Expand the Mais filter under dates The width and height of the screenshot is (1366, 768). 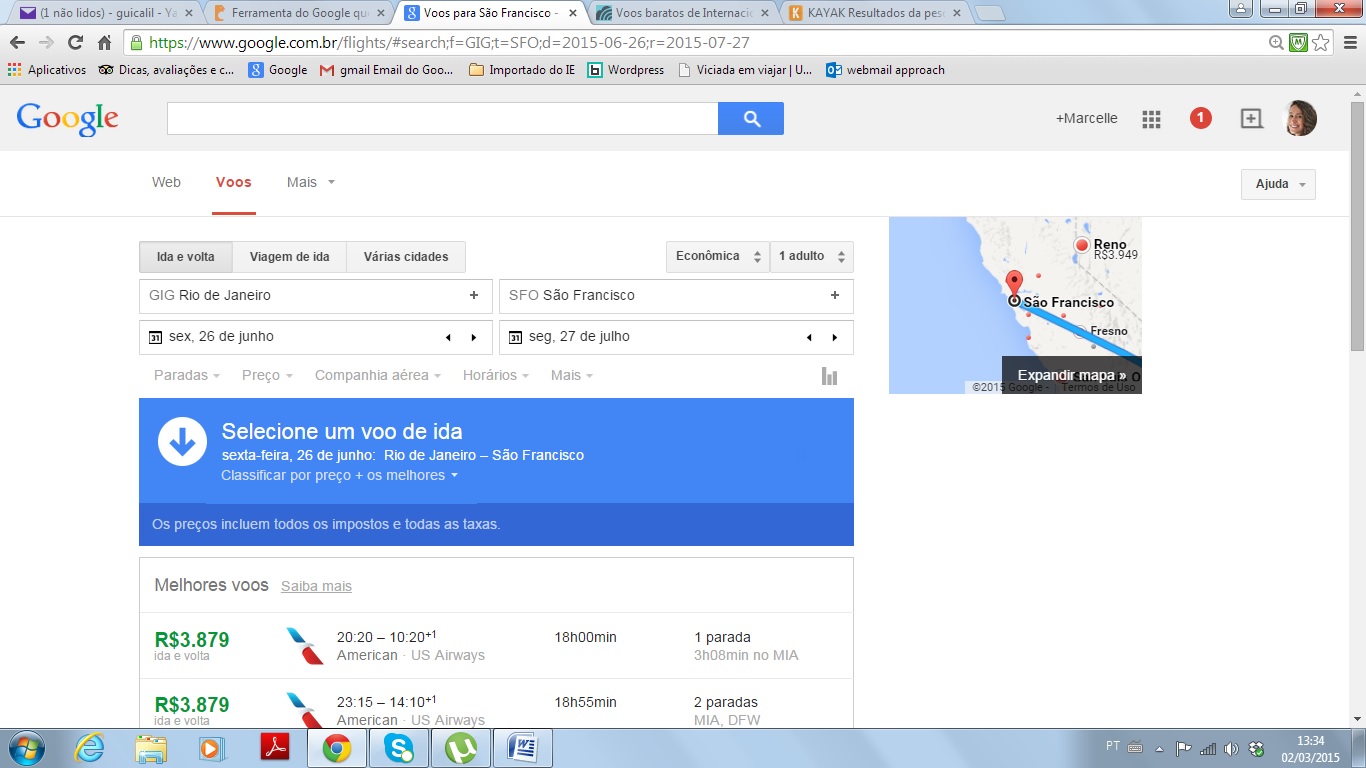click(572, 375)
